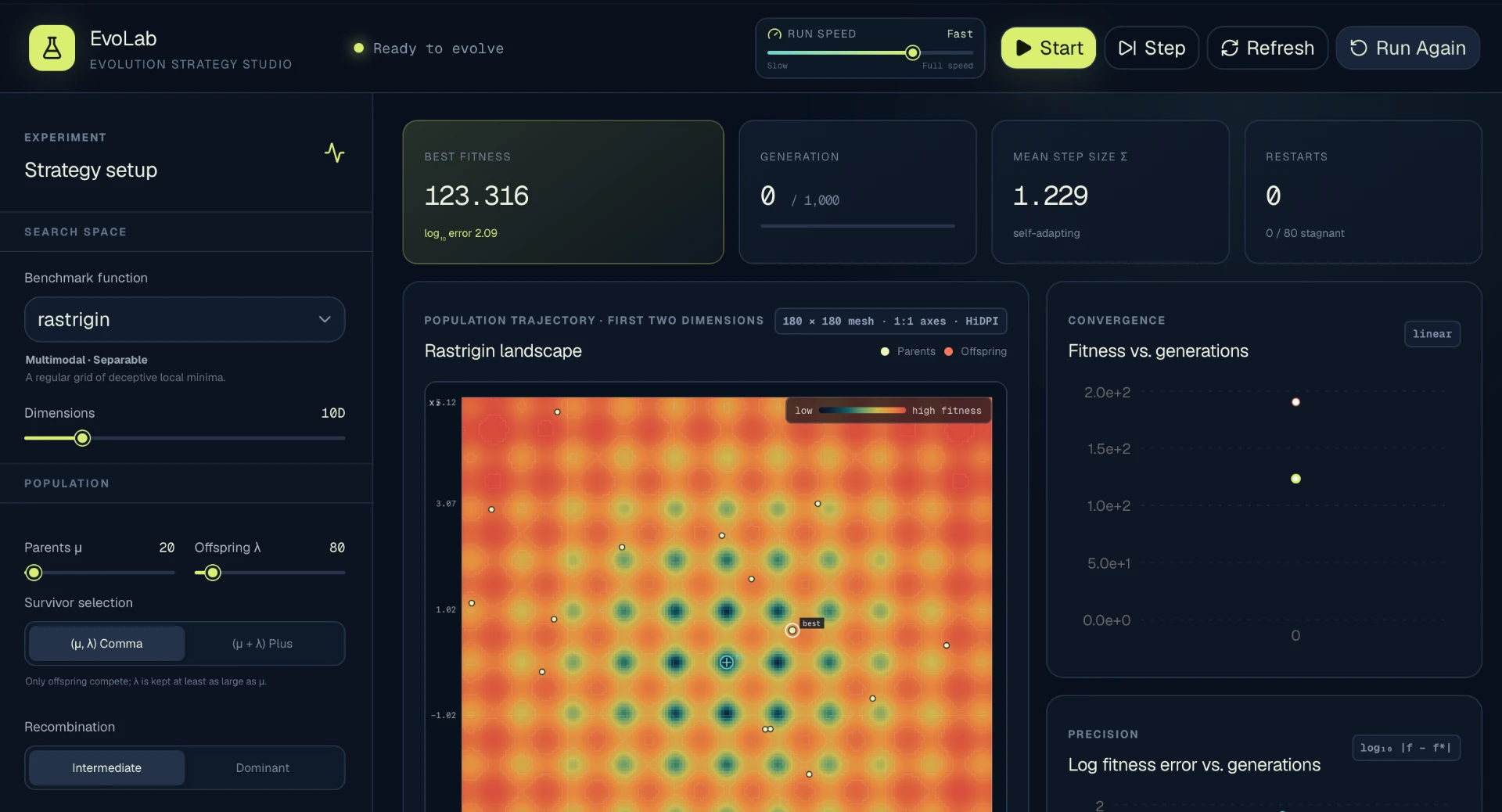Adjust the Run Speed slider handle
This screenshot has width=1502, height=812.
[x=912, y=53]
